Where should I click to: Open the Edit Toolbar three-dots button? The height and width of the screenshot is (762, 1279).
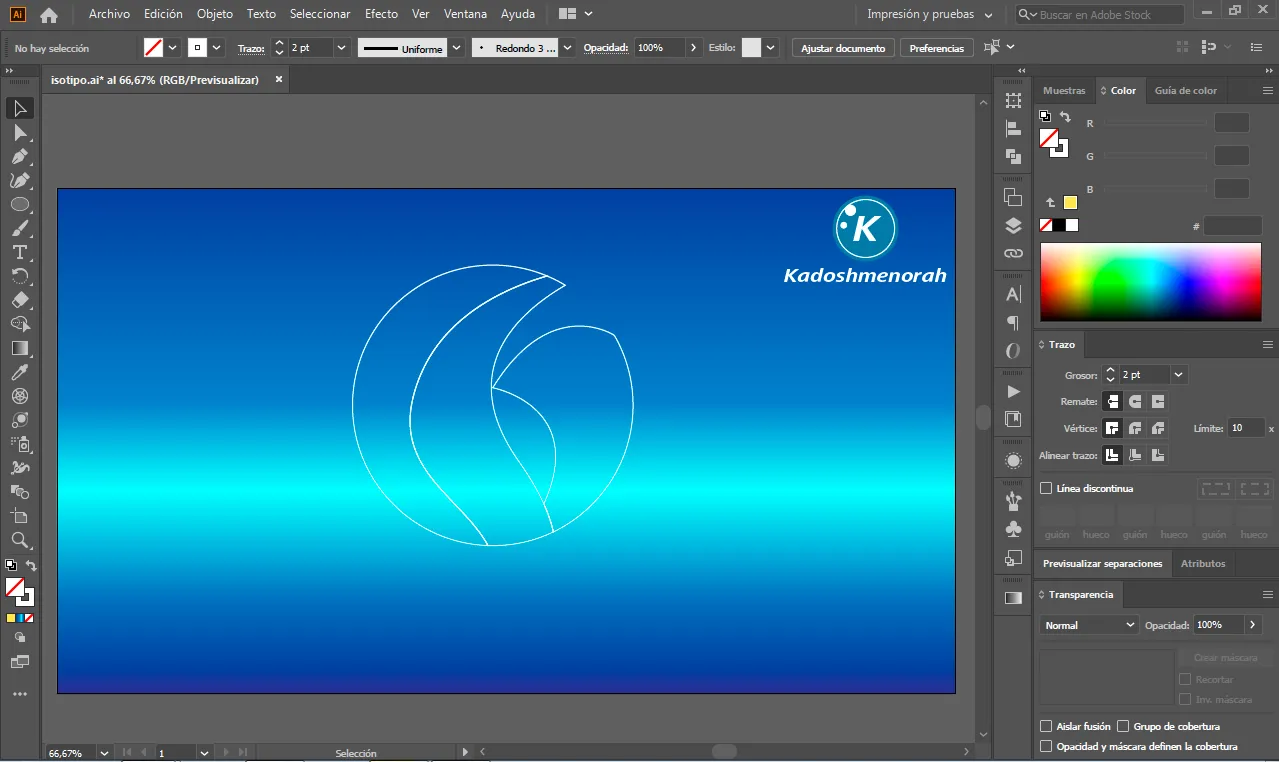click(x=19, y=694)
